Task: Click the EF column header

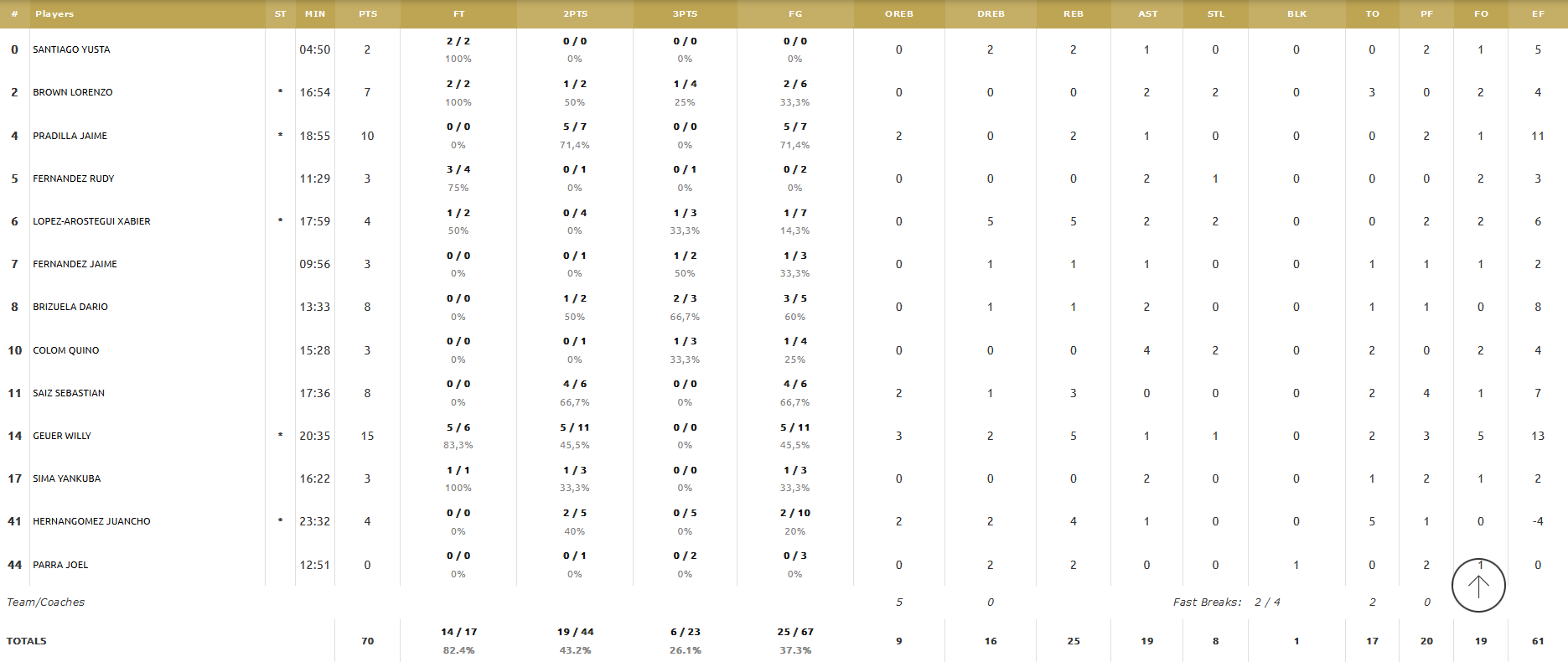Action: 1538,14
